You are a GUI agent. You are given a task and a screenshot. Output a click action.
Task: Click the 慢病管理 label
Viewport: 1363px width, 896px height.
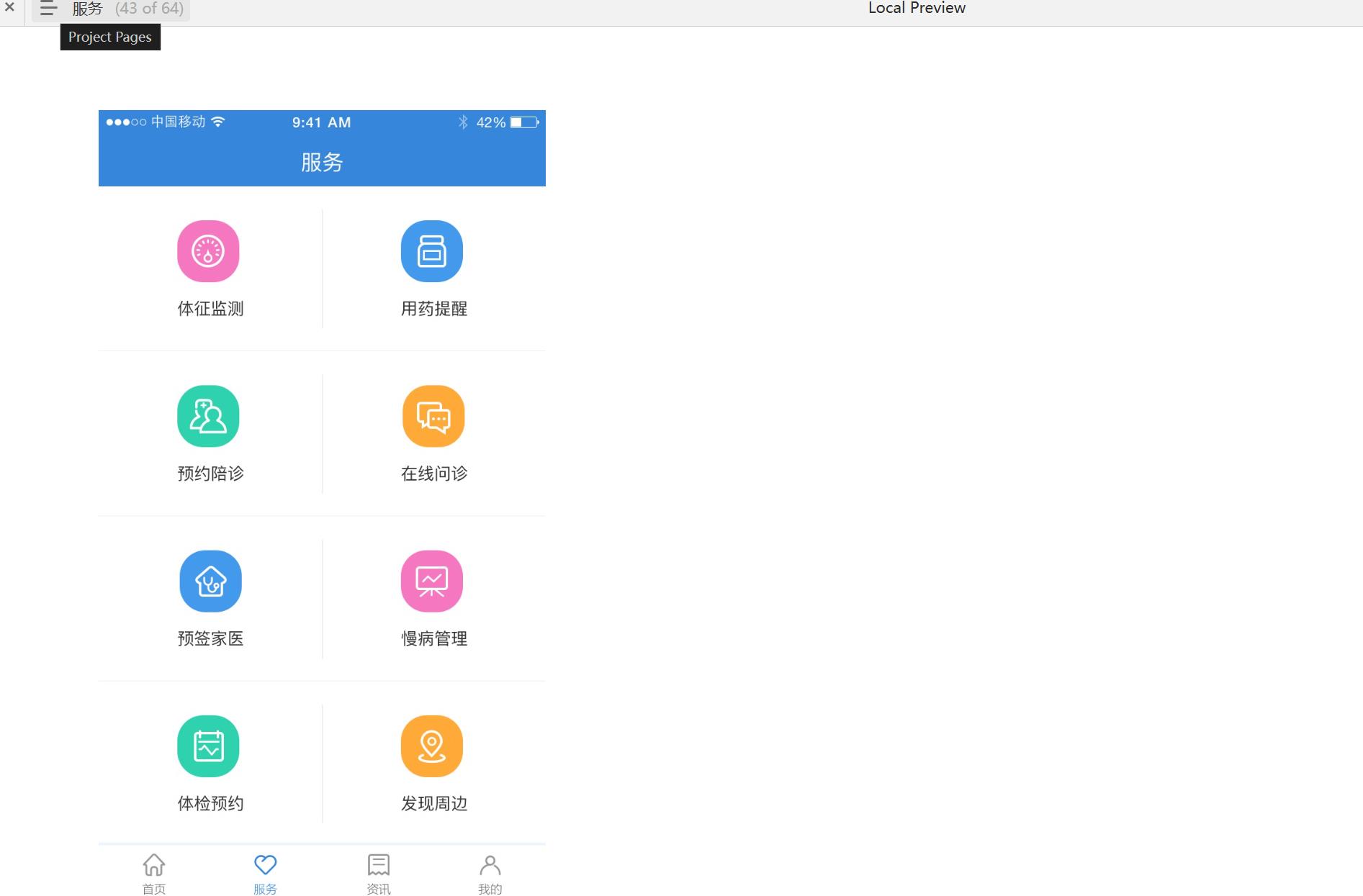click(x=434, y=638)
